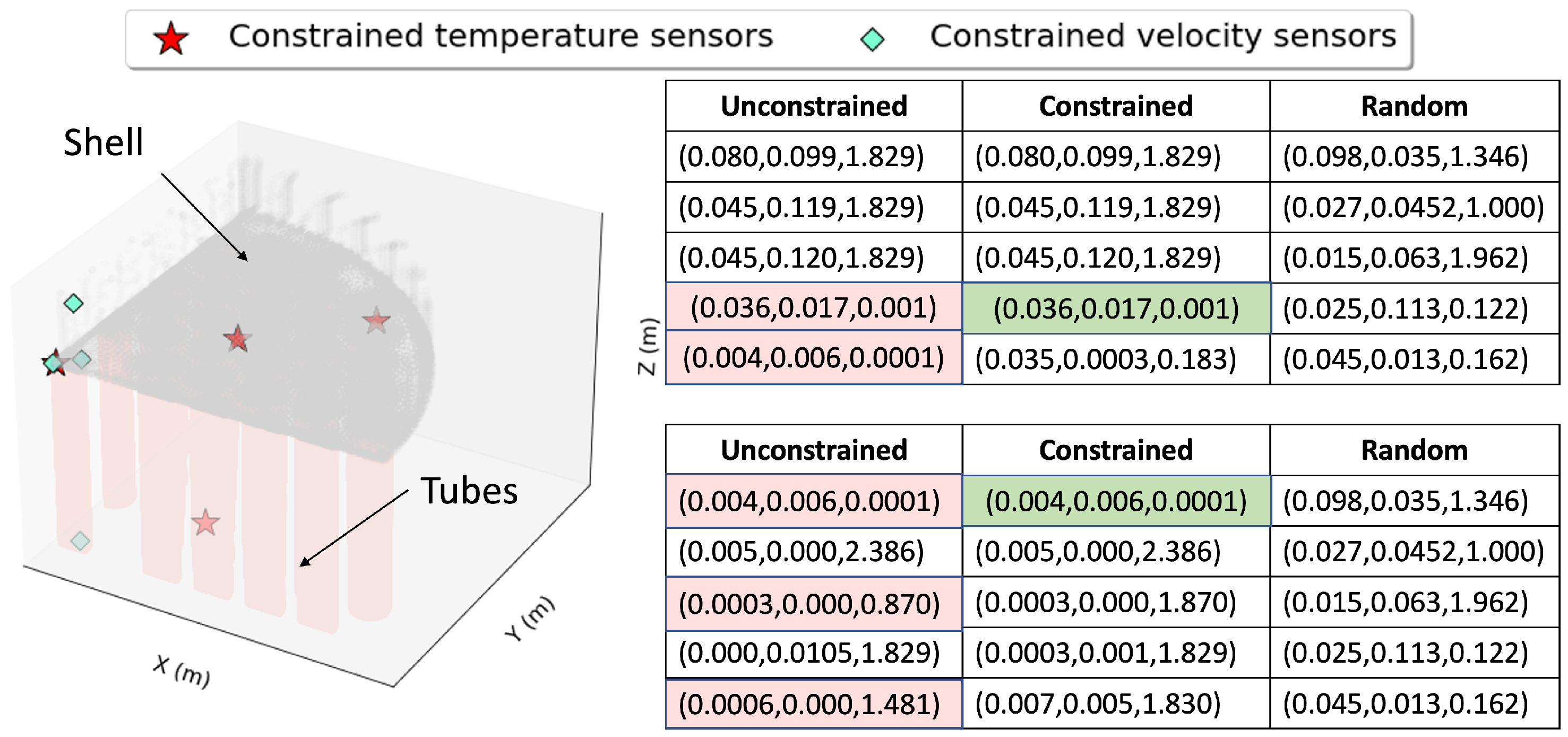Viewport: 1568px width, 737px height.
Task: Click the "Shell" annotation label
Action: pyautogui.click(x=104, y=142)
